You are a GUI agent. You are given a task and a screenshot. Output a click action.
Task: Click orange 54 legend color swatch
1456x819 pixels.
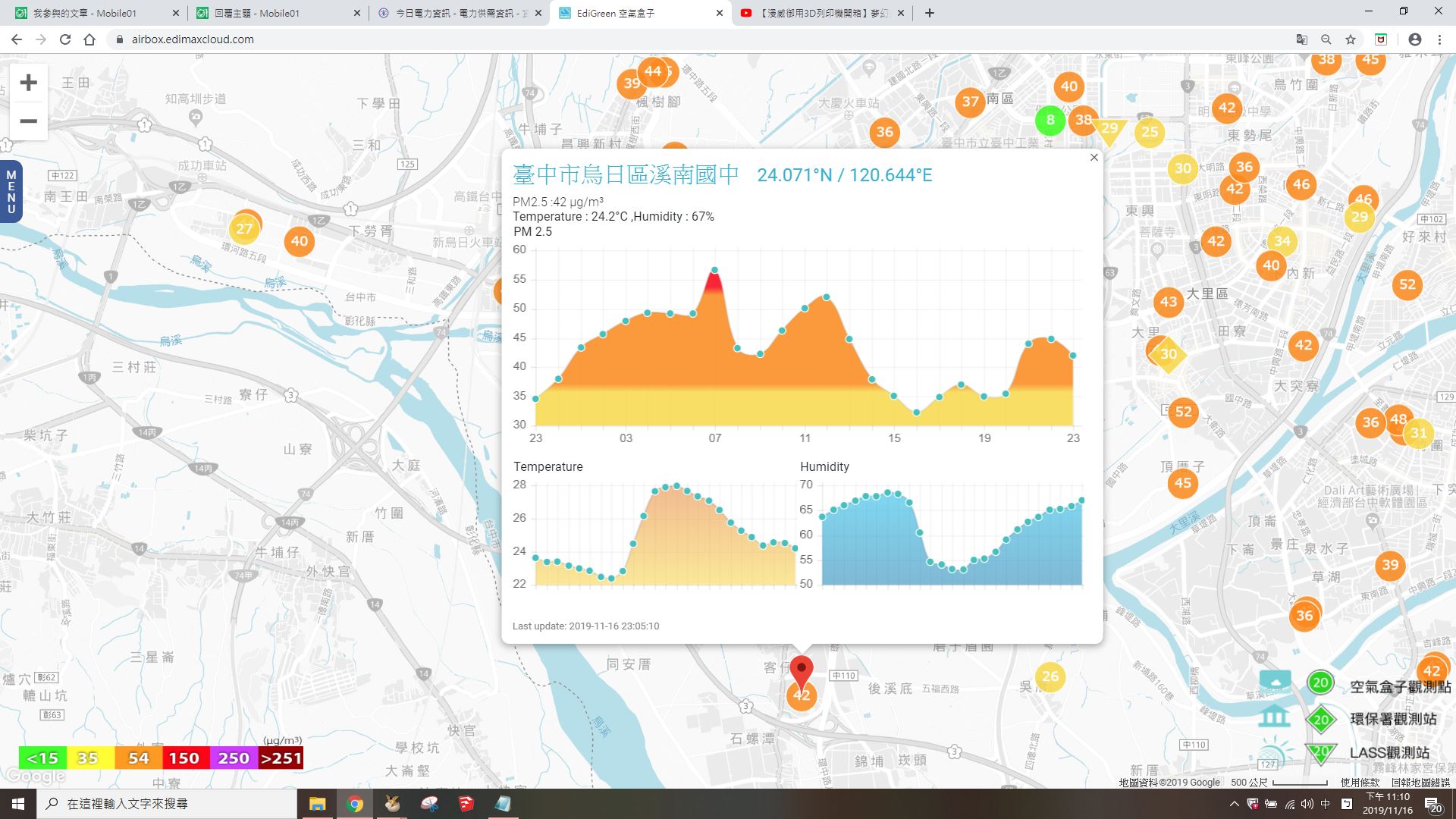[x=138, y=758]
